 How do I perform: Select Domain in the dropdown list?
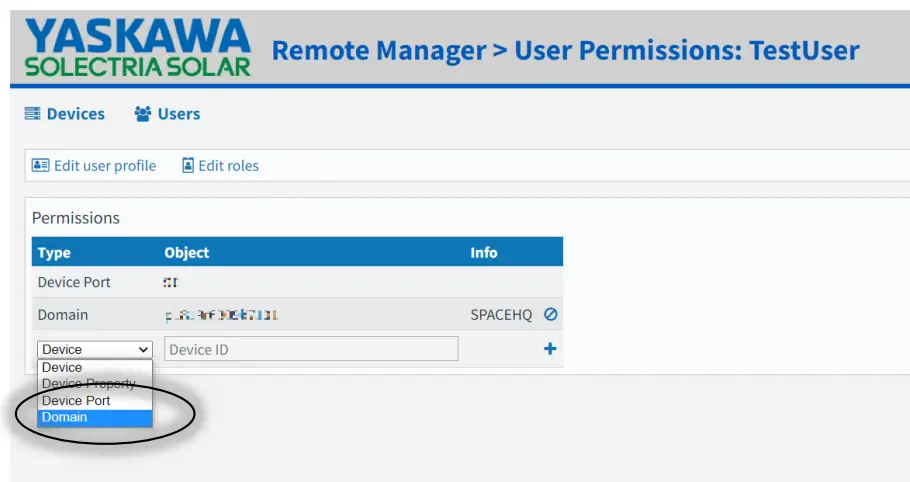[x=95, y=417]
